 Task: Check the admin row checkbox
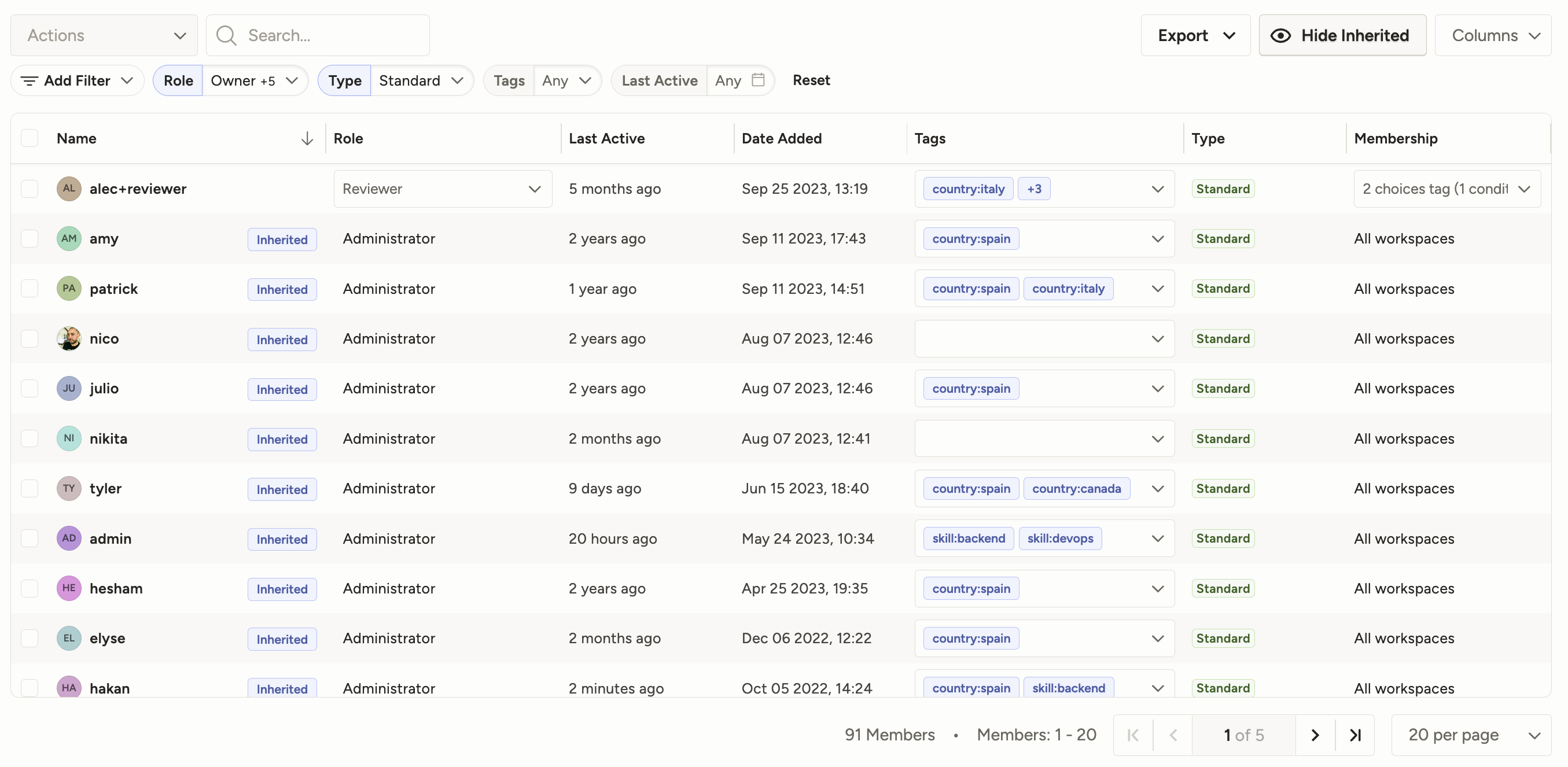pos(29,538)
